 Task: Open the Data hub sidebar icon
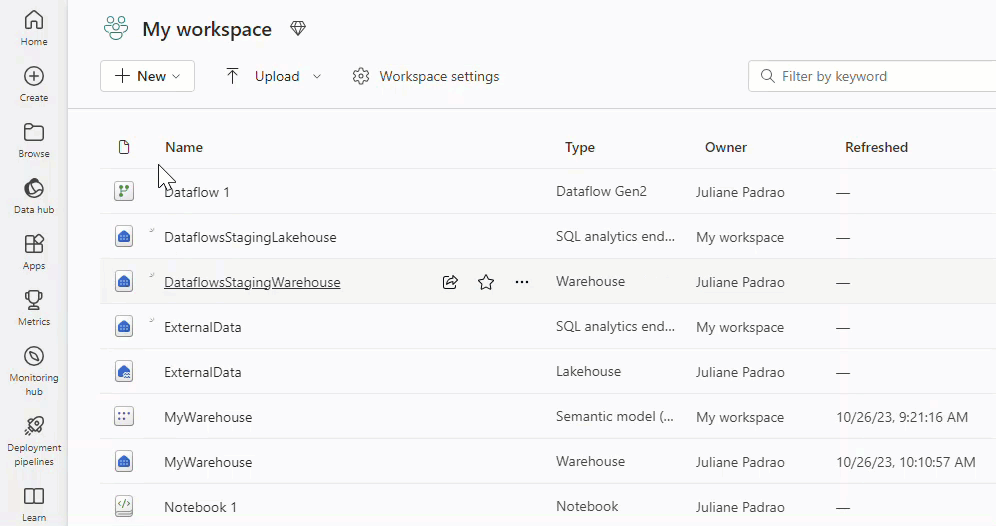[33, 195]
